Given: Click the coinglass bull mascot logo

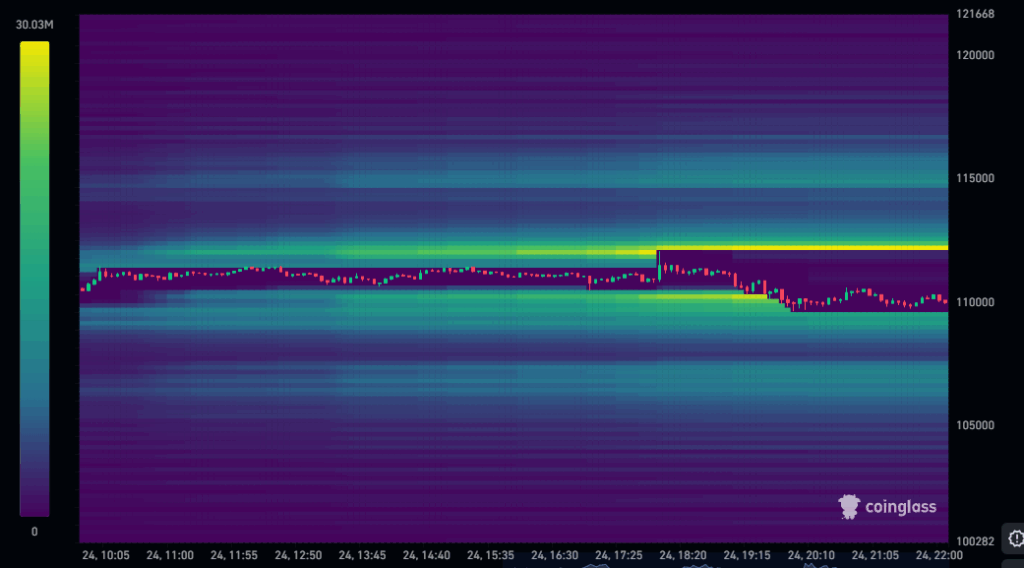Looking at the screenshot, I should coord(848,507).
